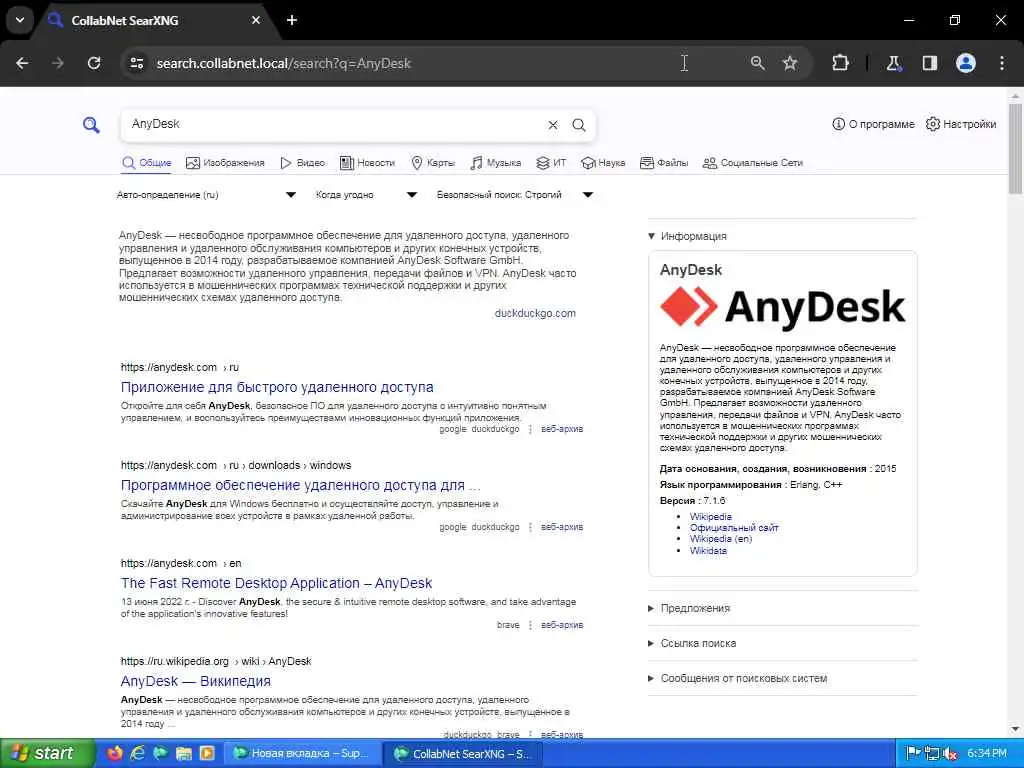Expand Сообщения от поисковых систем section
Image resolution: width=1024 pixels, height=768 pixels.
pos(737,679)
